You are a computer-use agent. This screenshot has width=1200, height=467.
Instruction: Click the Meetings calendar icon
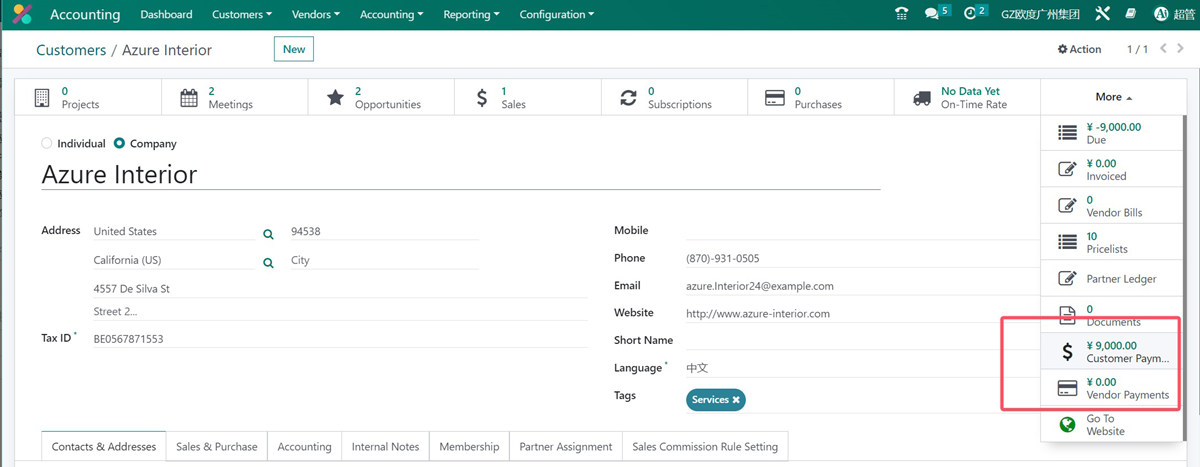click(189, 98)
